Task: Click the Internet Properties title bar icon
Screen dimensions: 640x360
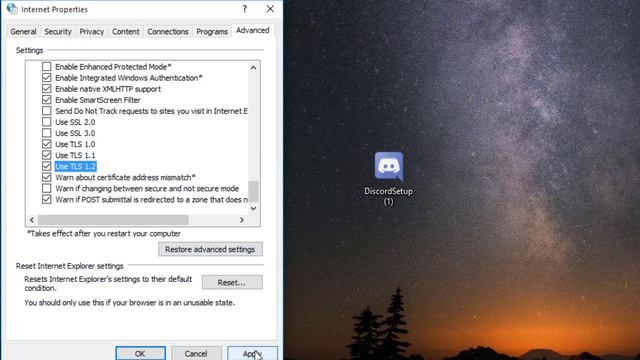Action: [12, 9]
